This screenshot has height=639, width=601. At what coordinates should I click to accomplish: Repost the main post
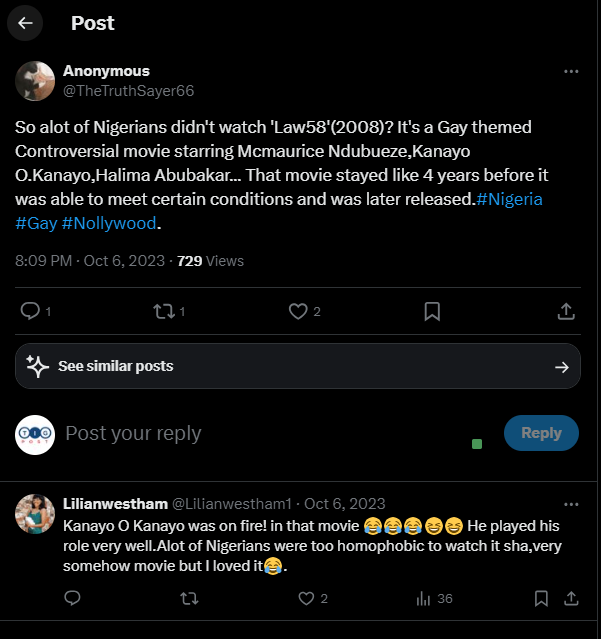[164, 311]
